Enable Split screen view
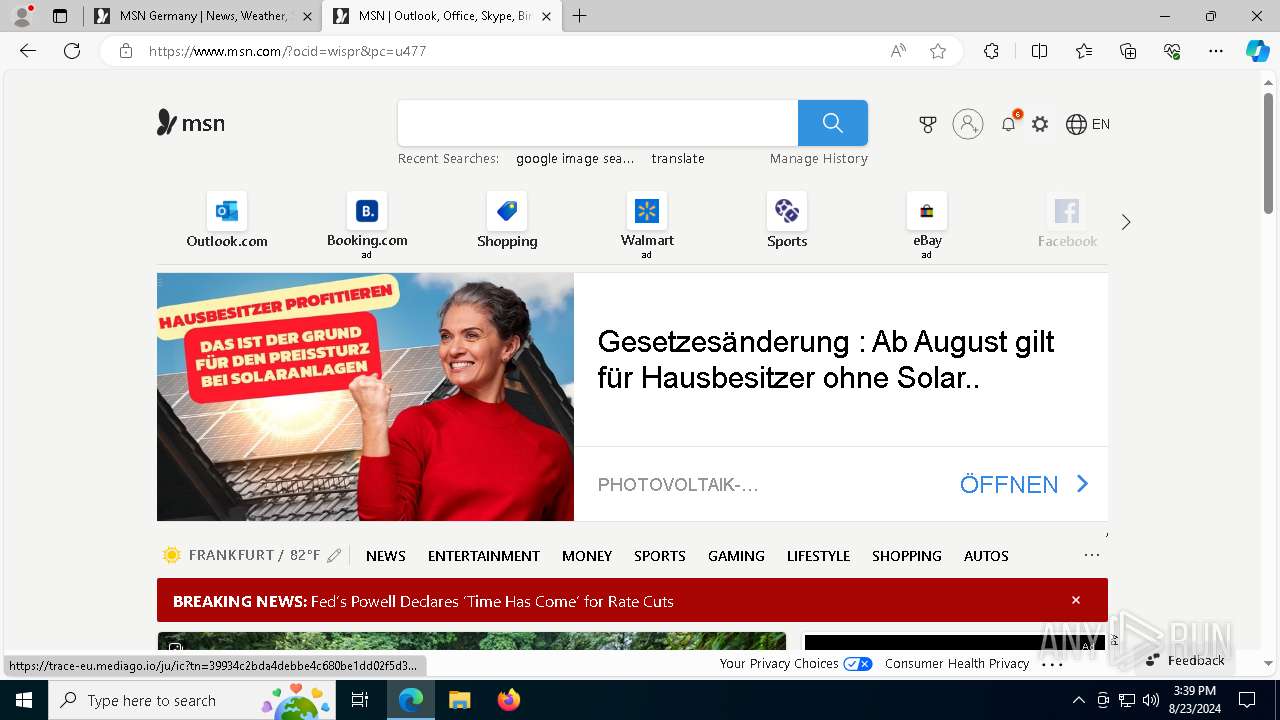This screenshot has height=720, width=1280. (x=1039, y=51)
